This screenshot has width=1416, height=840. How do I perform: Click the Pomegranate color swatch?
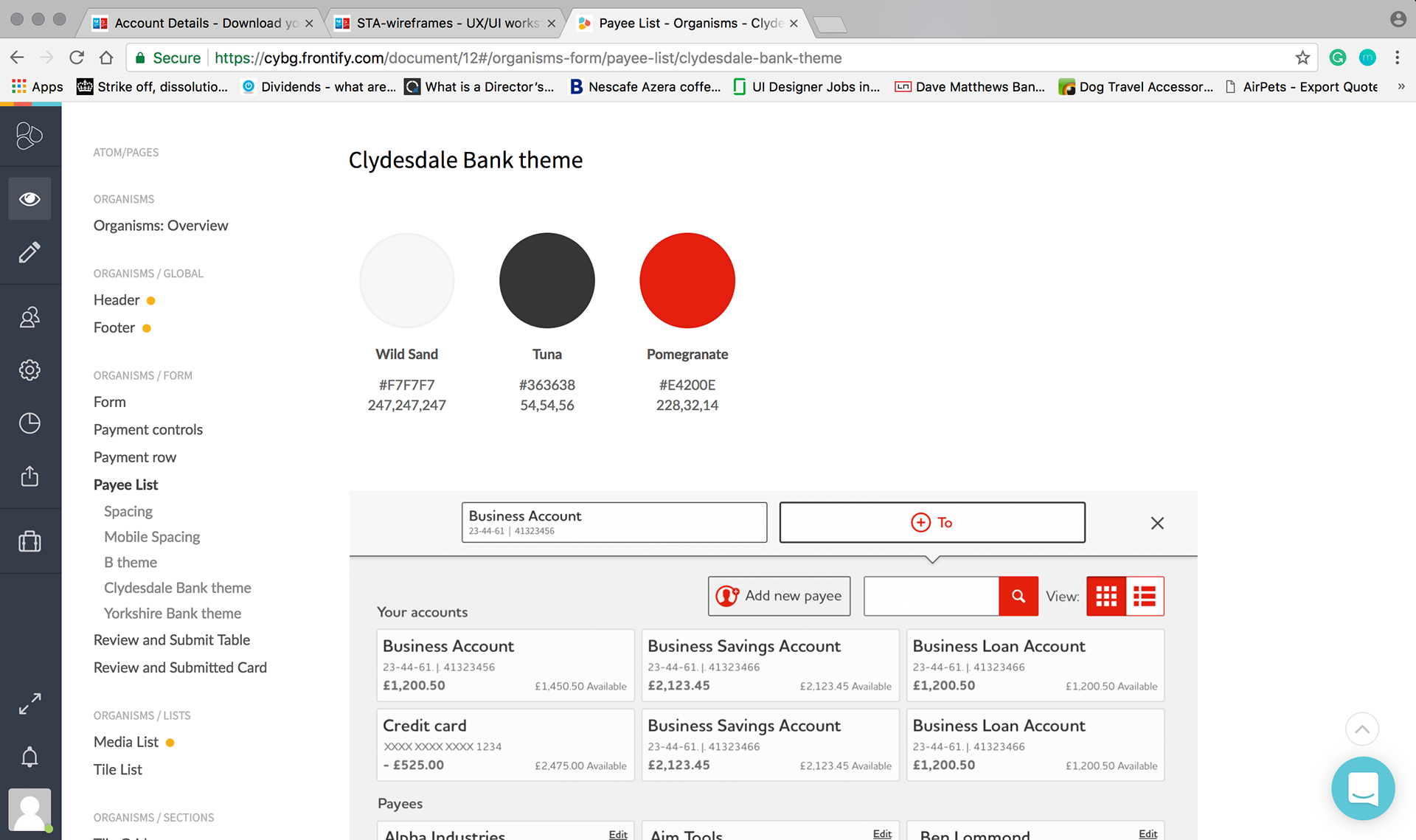coord(687,280)
